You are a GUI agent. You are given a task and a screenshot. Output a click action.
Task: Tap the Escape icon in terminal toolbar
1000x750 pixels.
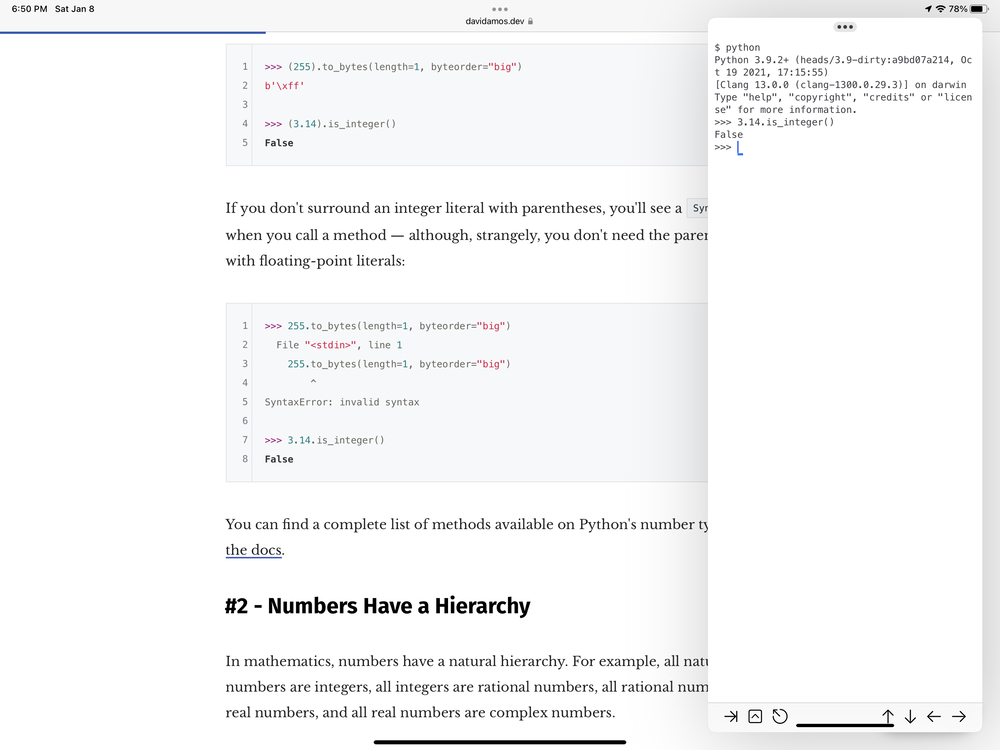[x=780, y=717]
